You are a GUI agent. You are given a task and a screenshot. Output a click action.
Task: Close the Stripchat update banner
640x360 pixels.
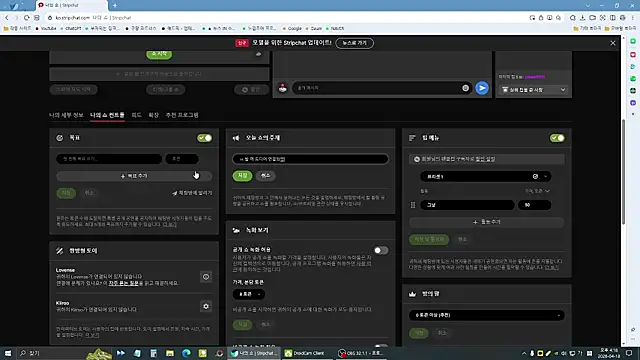613,43
